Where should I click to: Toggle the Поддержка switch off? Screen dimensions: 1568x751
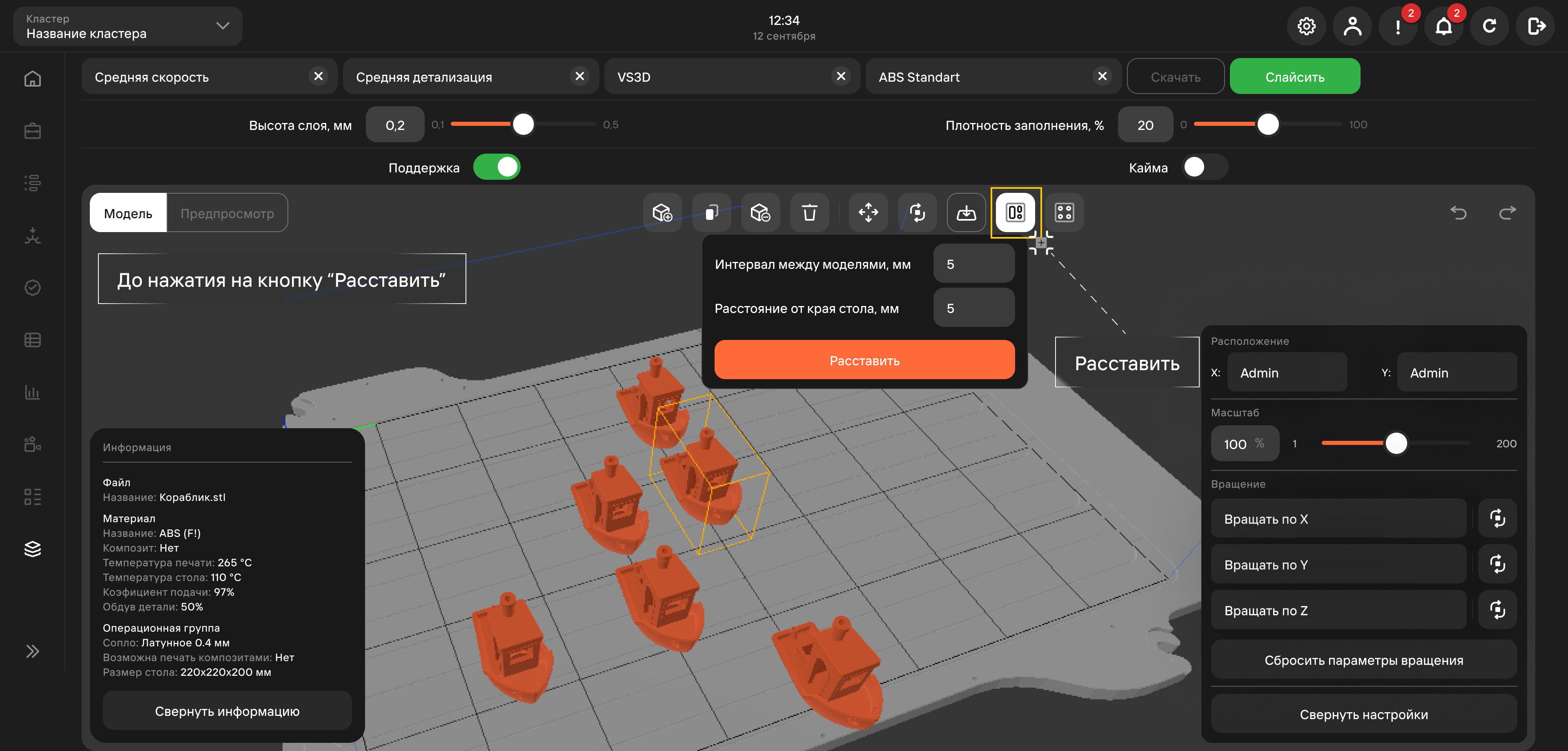[497, 167]
